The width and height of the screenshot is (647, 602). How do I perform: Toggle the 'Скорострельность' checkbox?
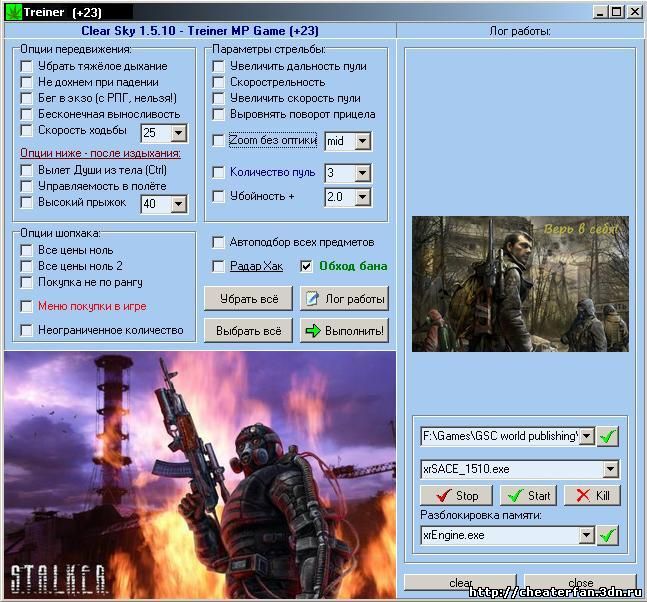[x=218, y=82]
